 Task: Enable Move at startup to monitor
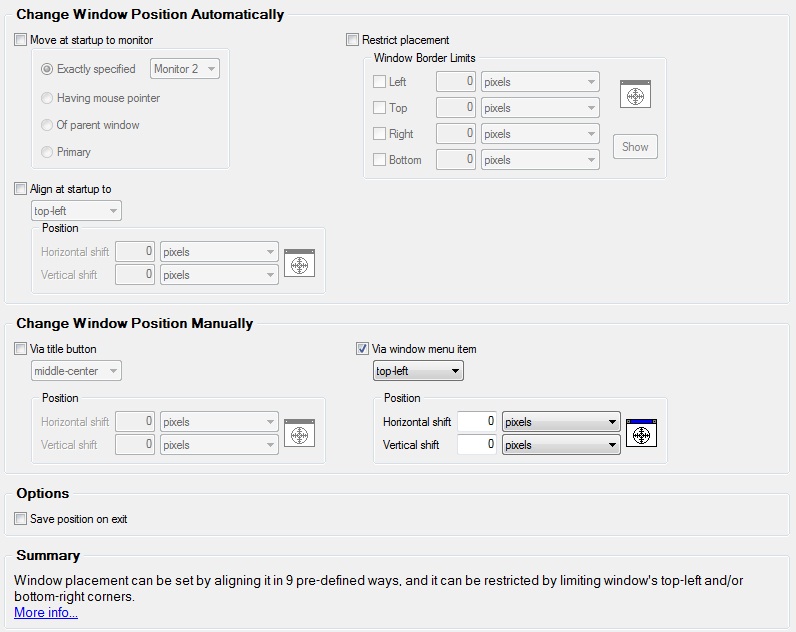(x=20, y=40)
